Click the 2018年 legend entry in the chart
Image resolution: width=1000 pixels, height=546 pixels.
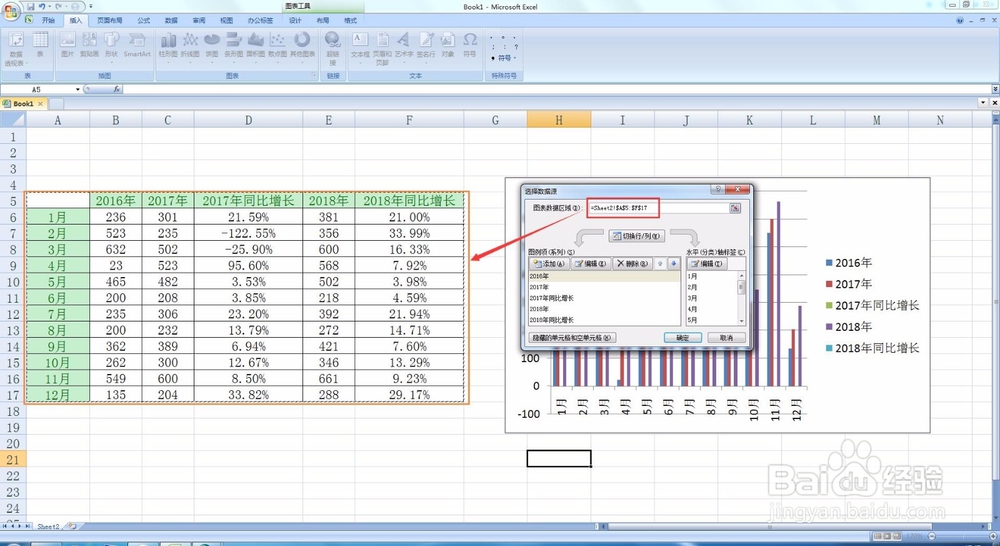[849, 327]
